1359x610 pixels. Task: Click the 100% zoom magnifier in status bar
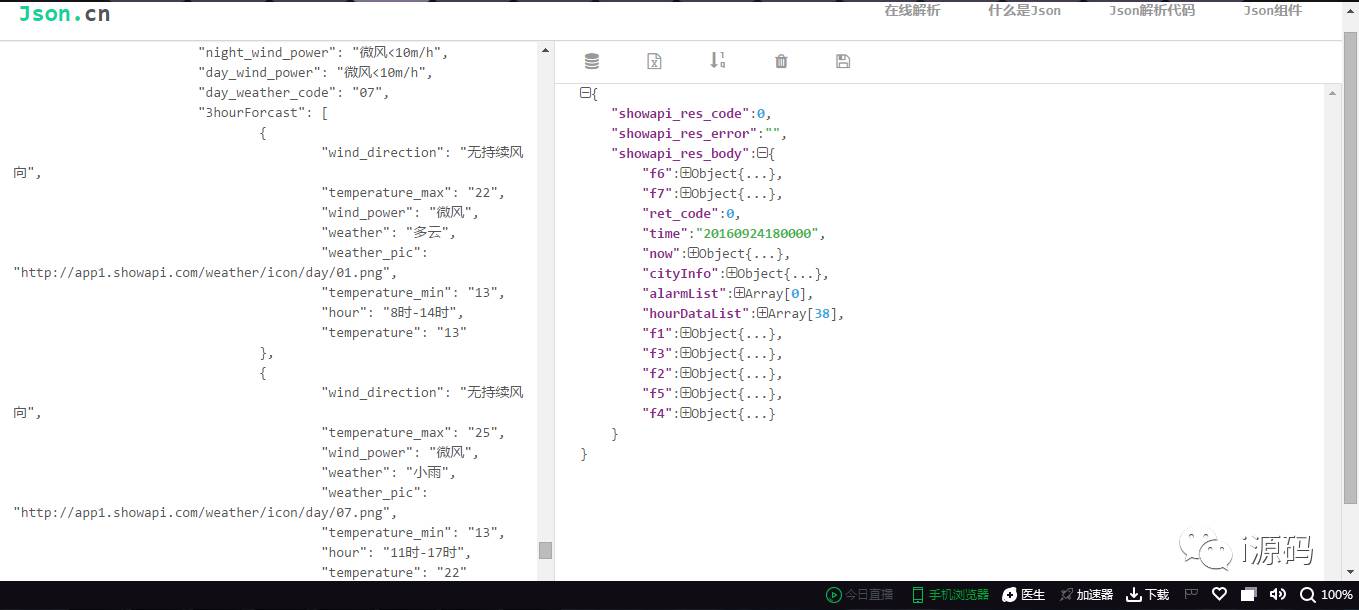pyautogui.click(x=1326, y=595)
